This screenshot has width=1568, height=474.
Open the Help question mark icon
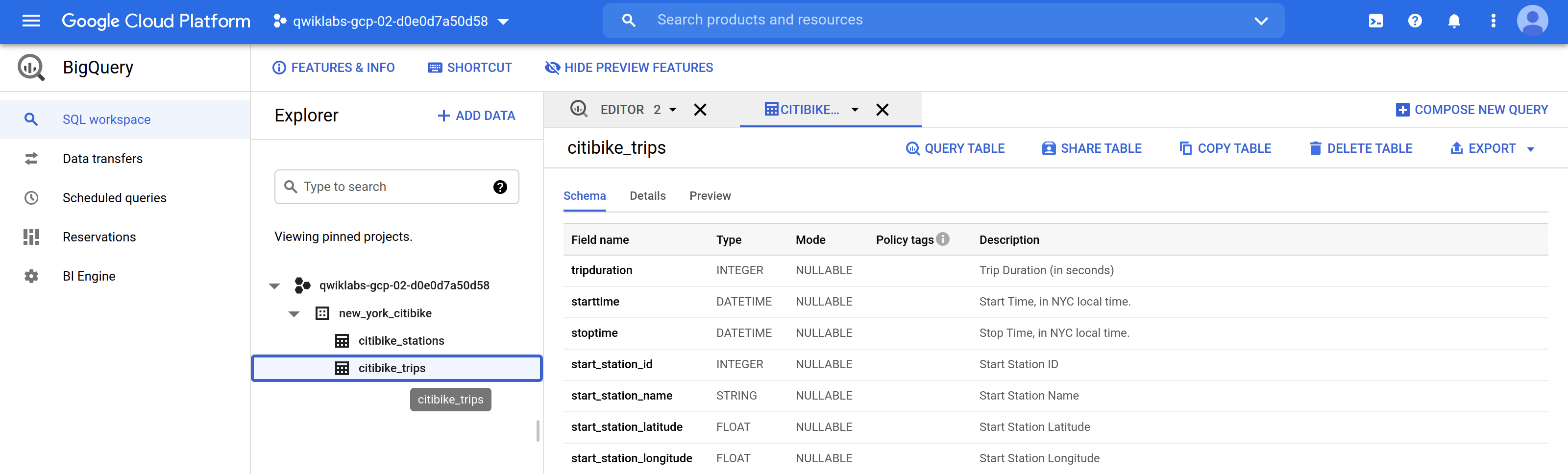[1415, 21]
